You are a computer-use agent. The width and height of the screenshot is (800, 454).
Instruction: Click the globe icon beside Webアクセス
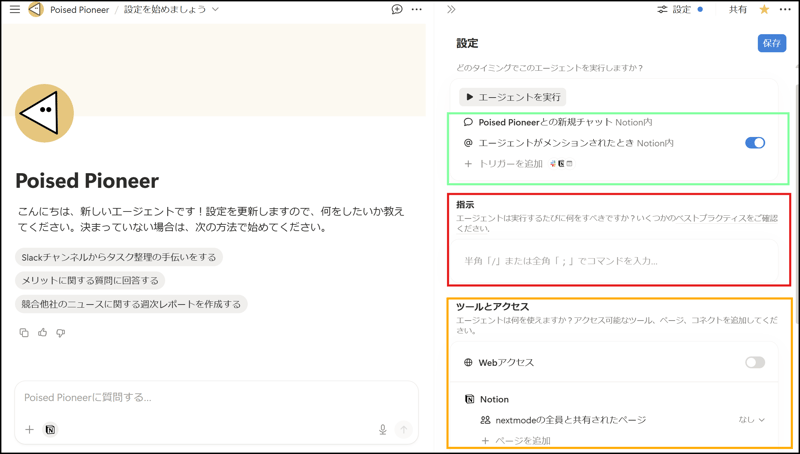point(468,363)
